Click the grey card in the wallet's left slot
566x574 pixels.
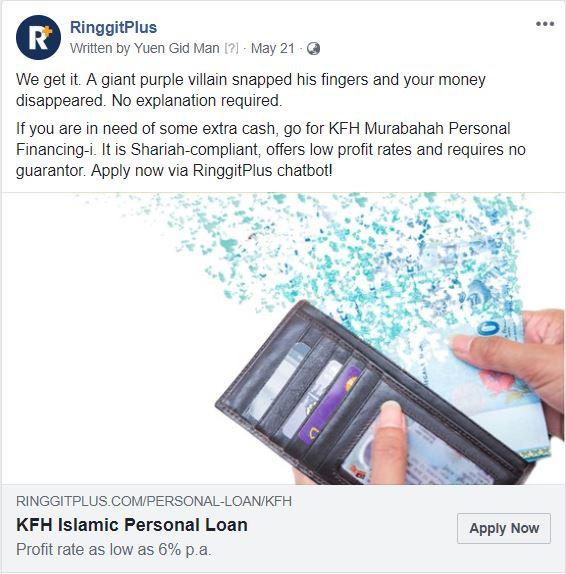tap(278, 381)
